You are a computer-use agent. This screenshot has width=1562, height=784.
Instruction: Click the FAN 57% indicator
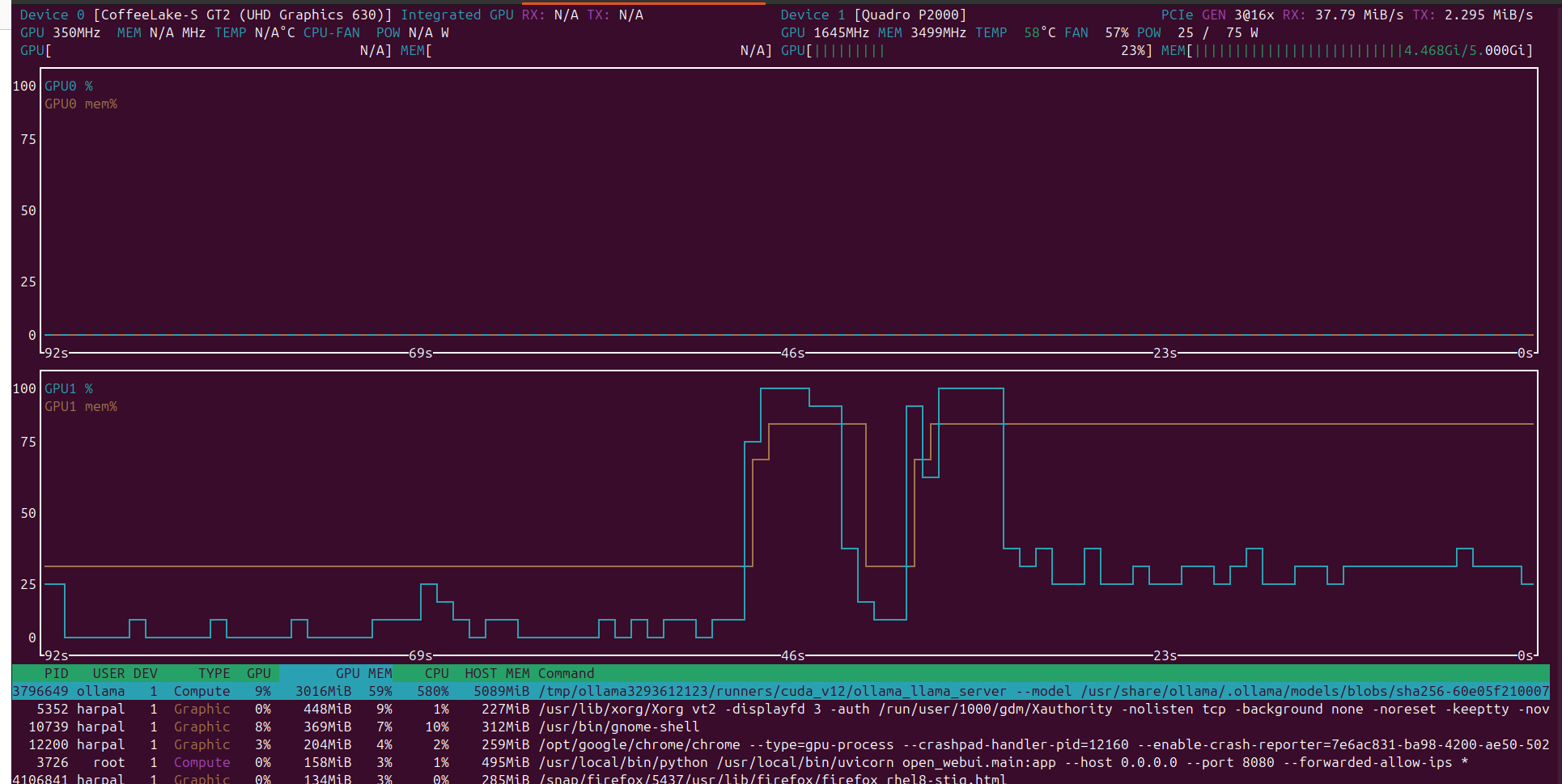[1097, 32]
